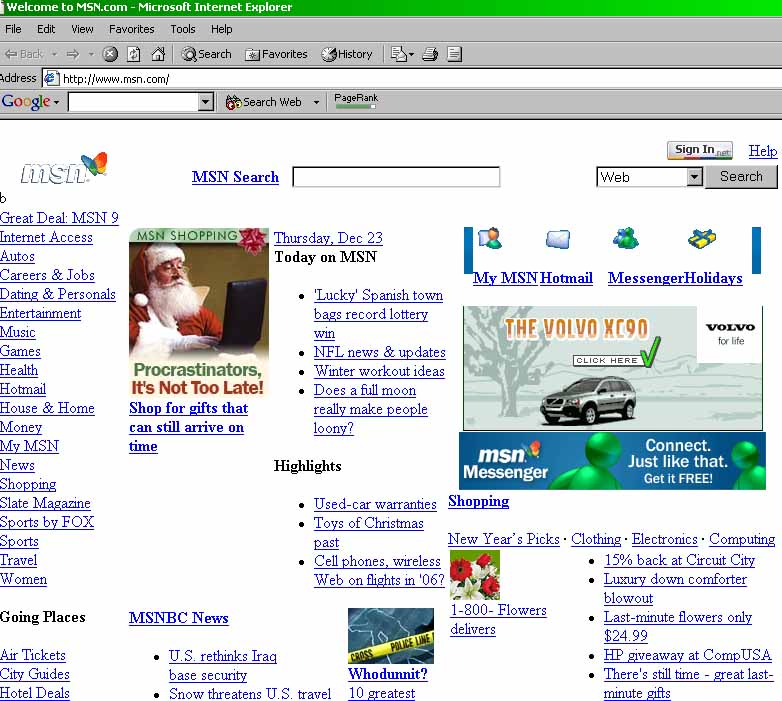Screen dimensions: 782x701
Task: Open the Used-car warranties link
Action: tap(375, 504)
